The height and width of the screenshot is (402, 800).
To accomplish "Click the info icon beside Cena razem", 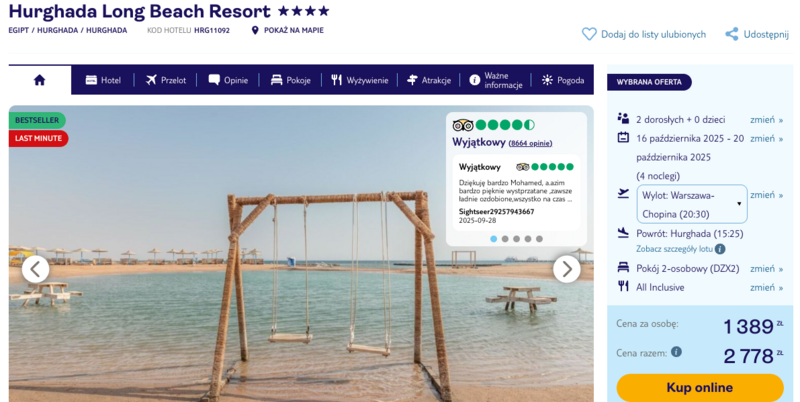I will click(x=676, y=351).
